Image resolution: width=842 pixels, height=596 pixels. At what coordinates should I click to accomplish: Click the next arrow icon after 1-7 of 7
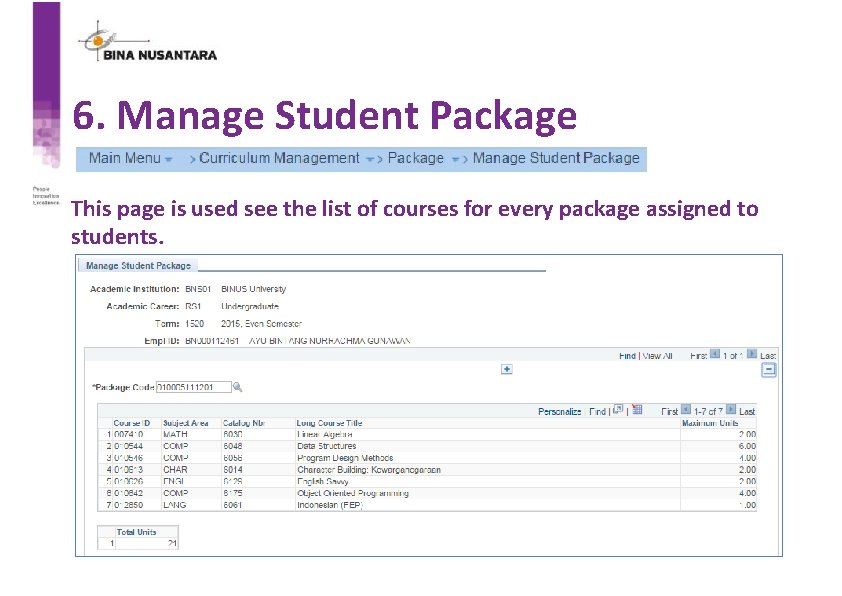click(x=731, y=409)
